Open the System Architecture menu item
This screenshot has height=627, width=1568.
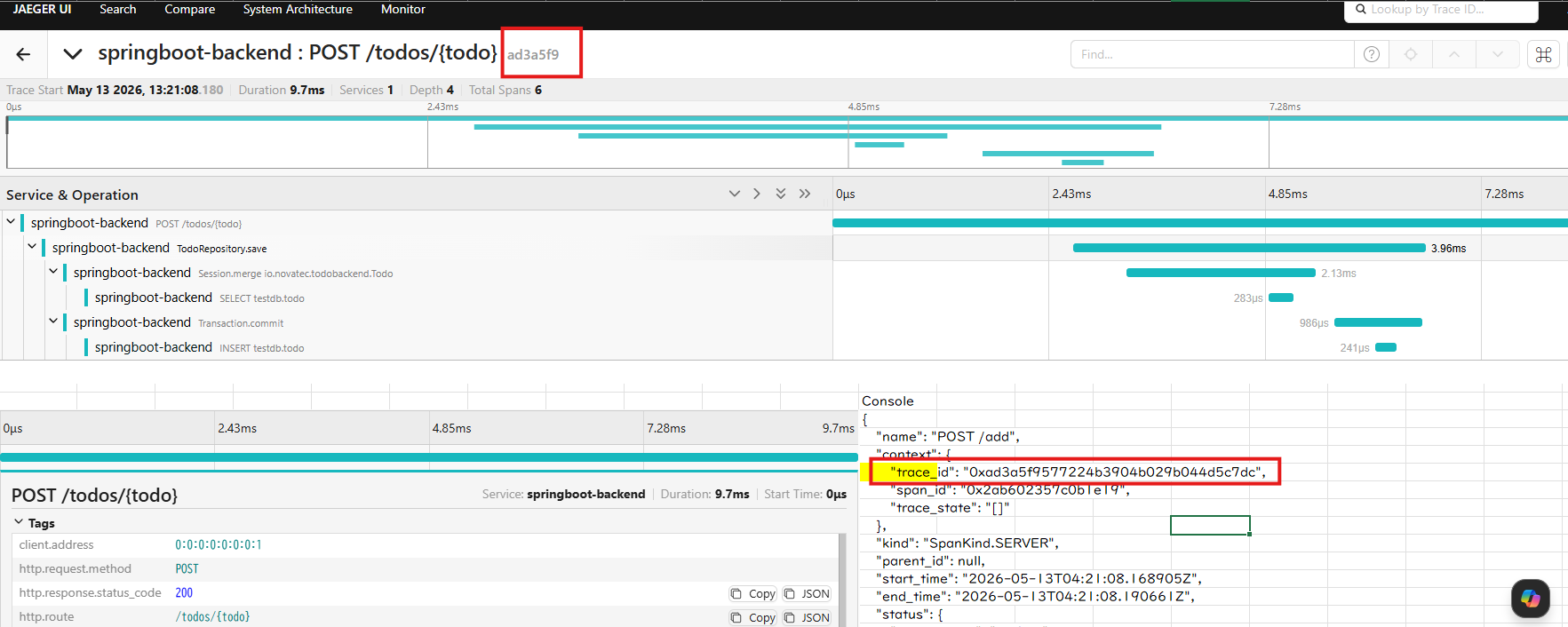coord(298,9)
